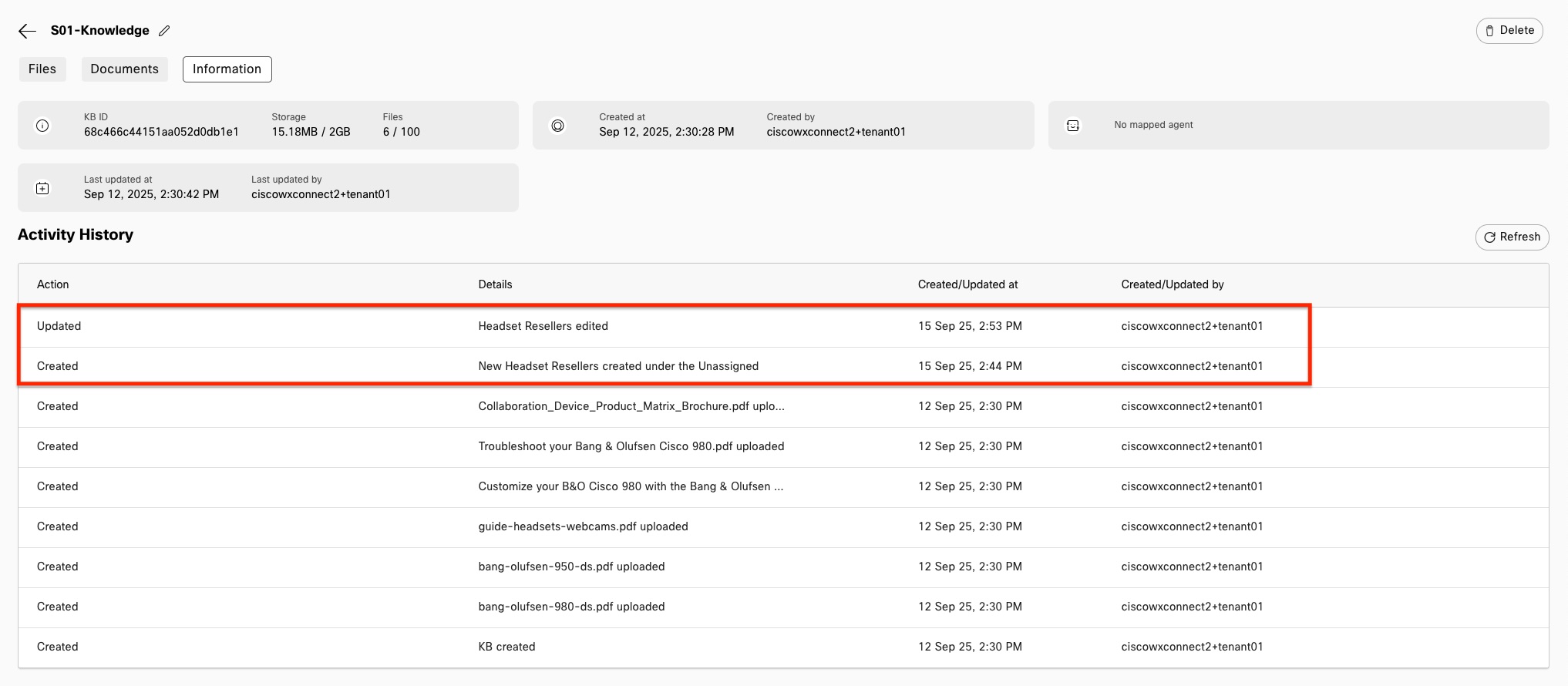Click the info icon beside KB ID
The image size is (1568, 686).
[42, 126]
